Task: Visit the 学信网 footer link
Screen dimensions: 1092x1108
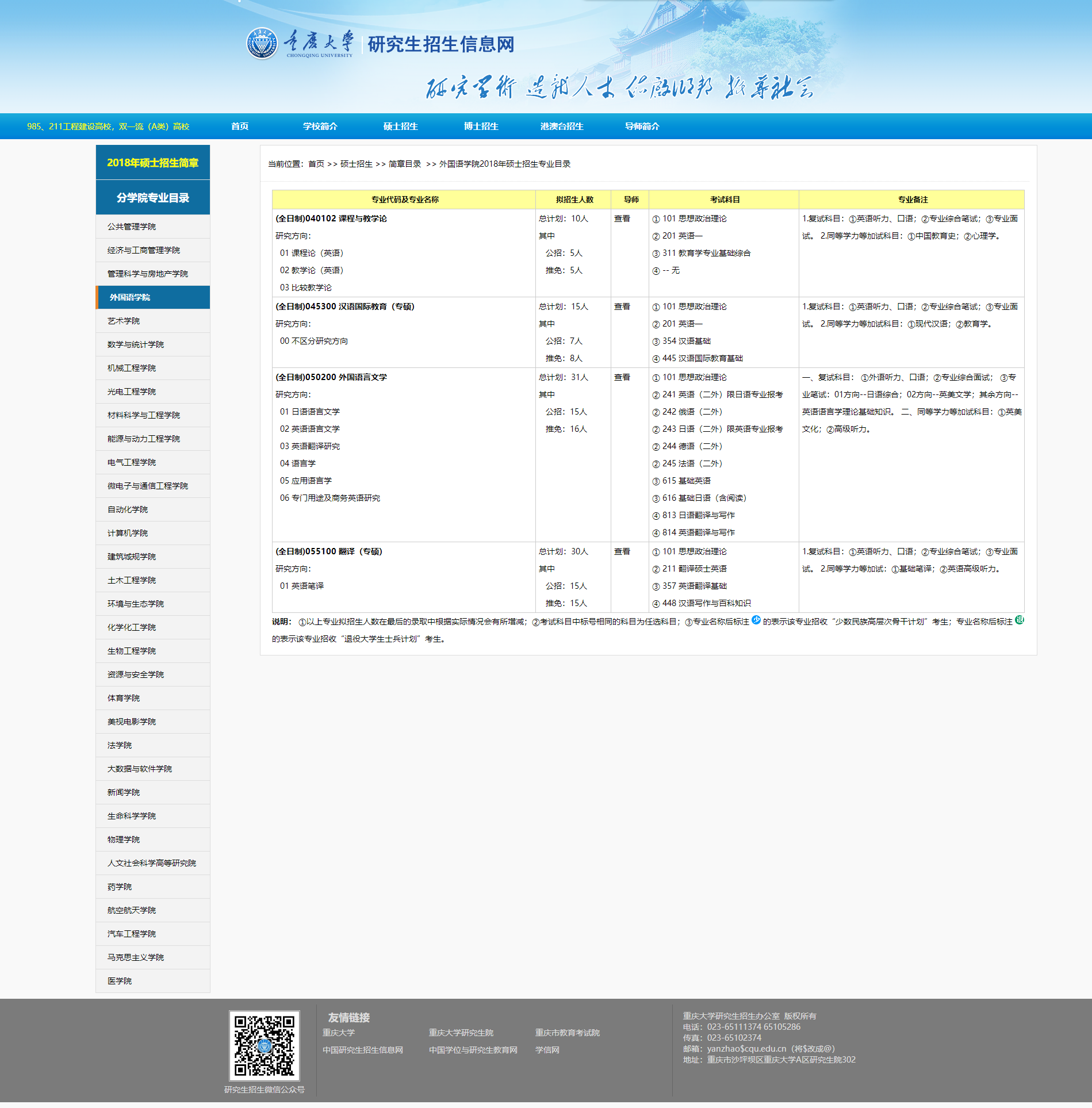Action: click(547, 1050)
